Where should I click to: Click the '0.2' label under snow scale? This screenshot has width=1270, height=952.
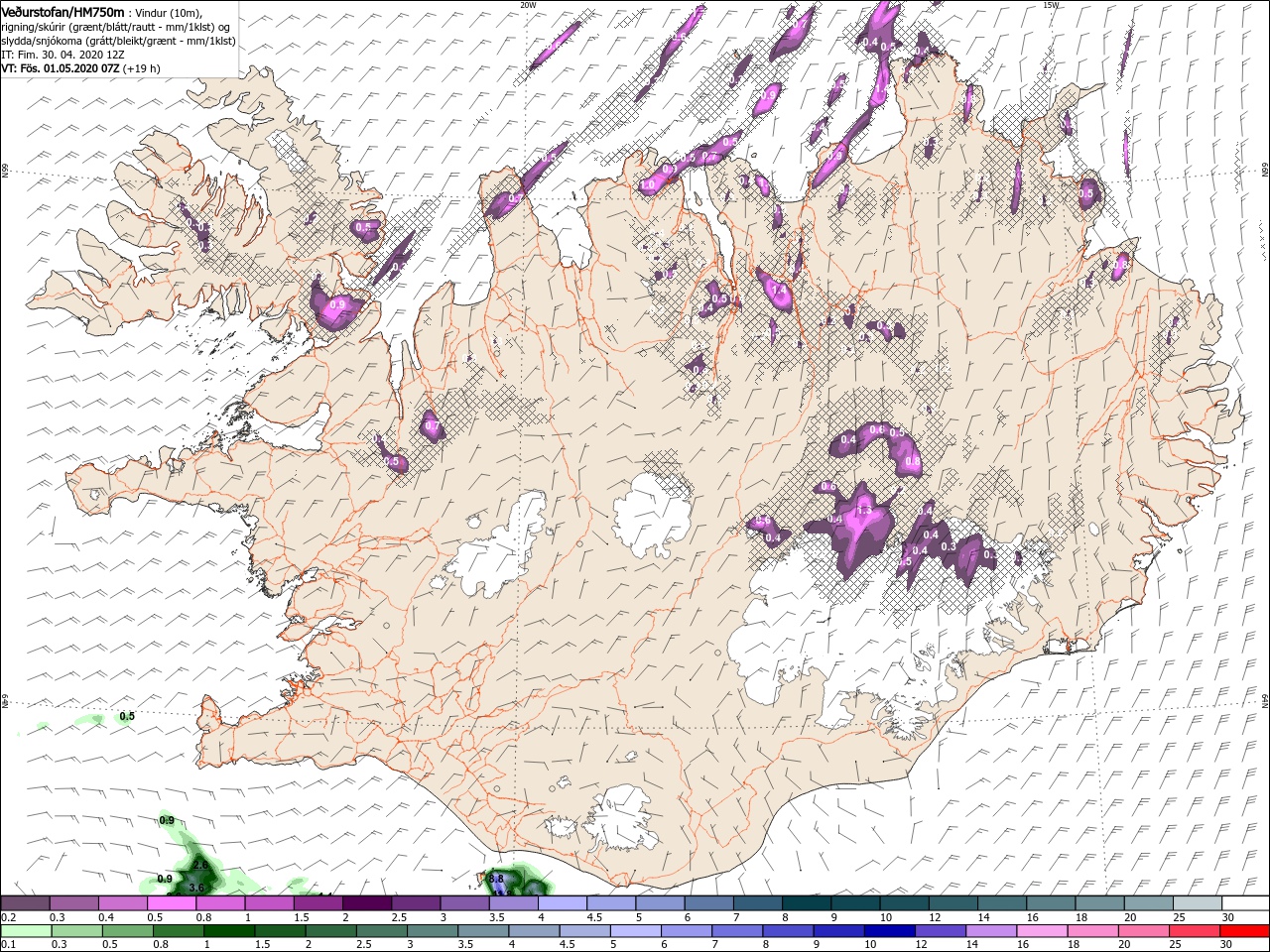click(8, 916)
